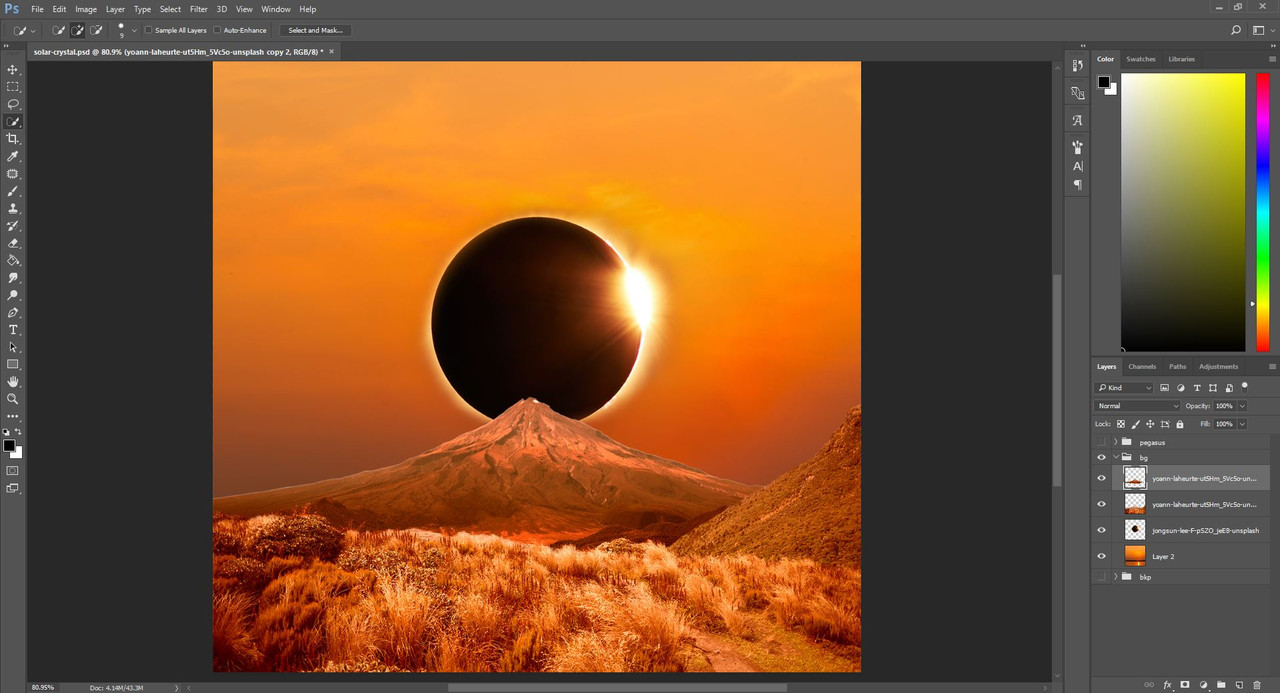Select the Eyedropper tool

click(x=13, y=156)
